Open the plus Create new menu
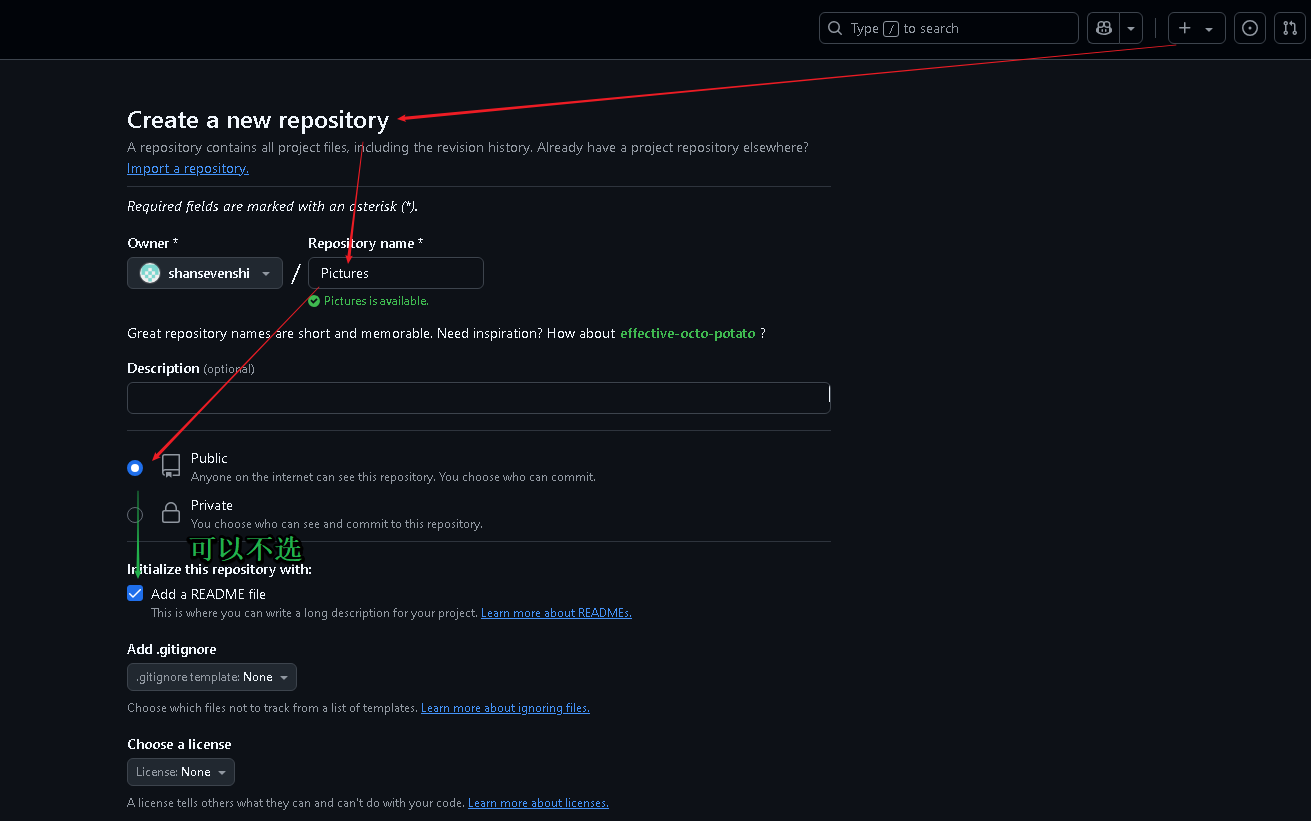The height and width of the screenshot is (821, 1311). click(1196, 28)
